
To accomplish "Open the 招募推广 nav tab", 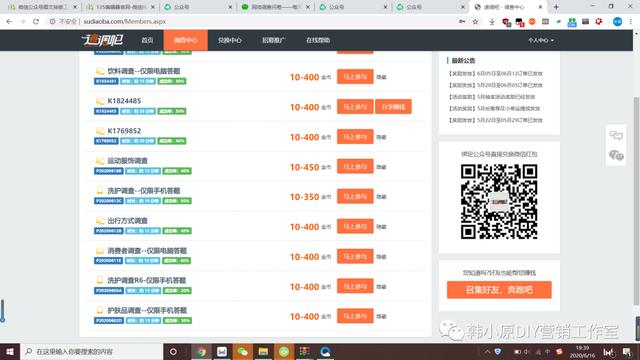I will (x=273, y=40).
